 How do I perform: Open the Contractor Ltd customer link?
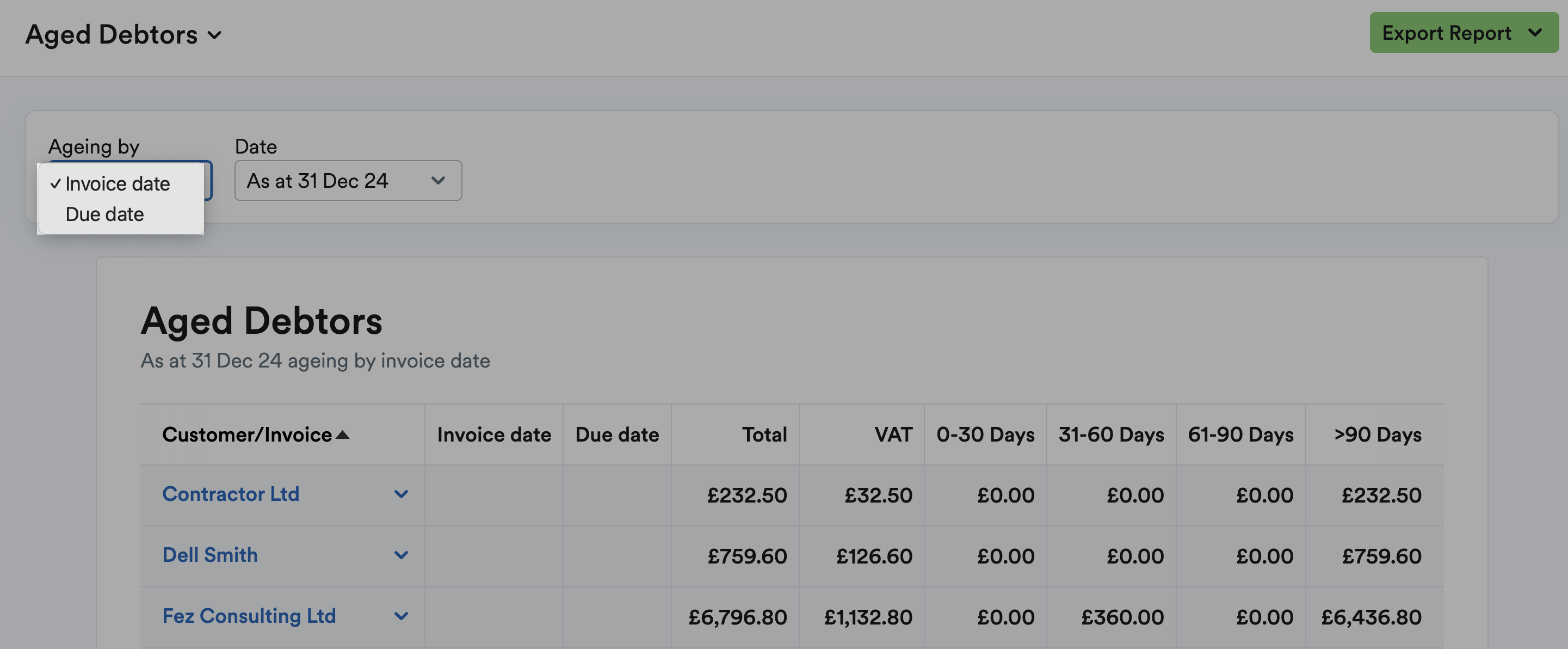(231, 495)
